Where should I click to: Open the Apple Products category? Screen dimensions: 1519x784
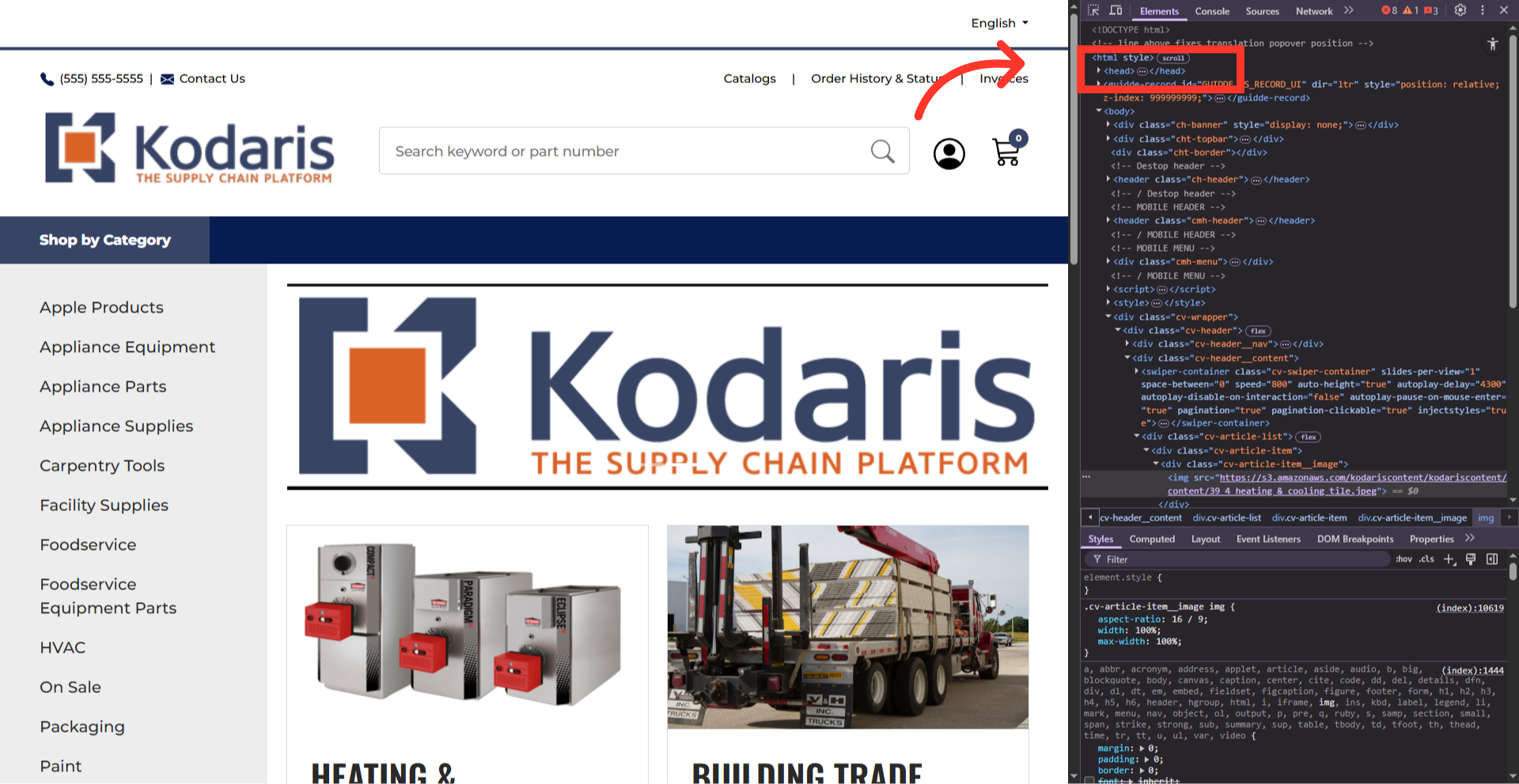click(x=101, y=308)
